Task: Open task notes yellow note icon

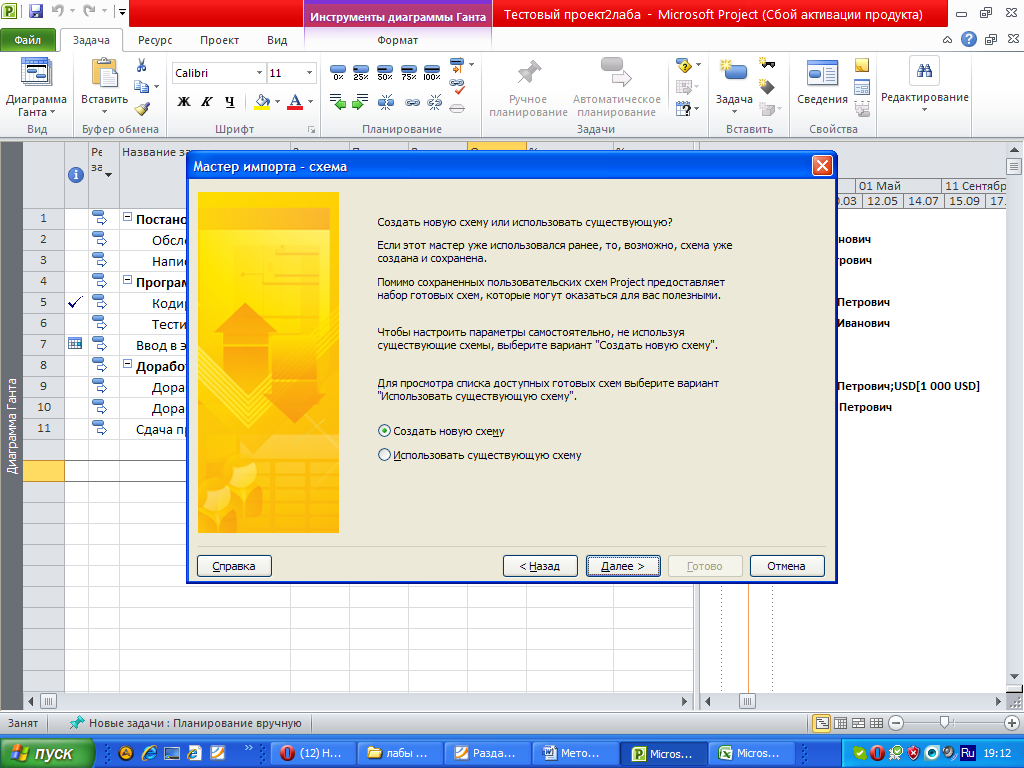Action: (862, 65)
